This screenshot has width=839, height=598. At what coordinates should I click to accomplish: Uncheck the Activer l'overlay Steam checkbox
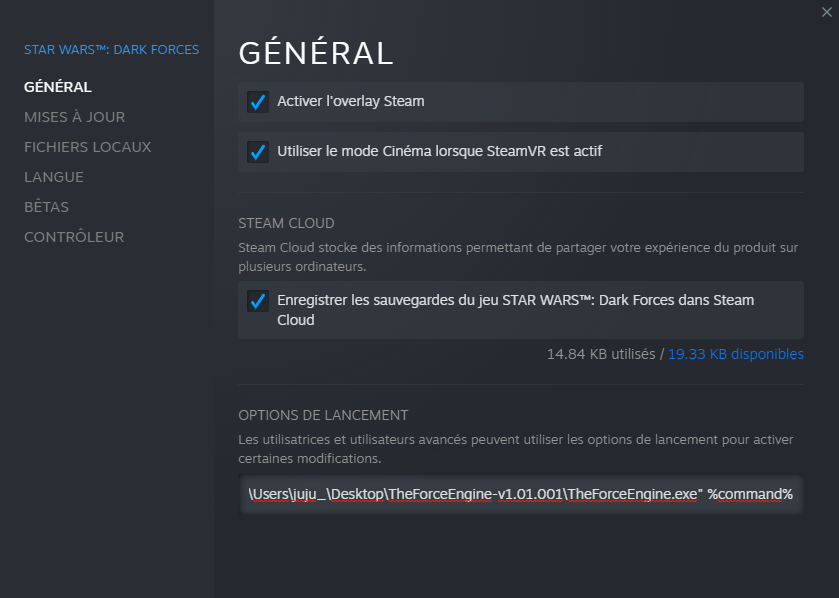coord(258,102)
